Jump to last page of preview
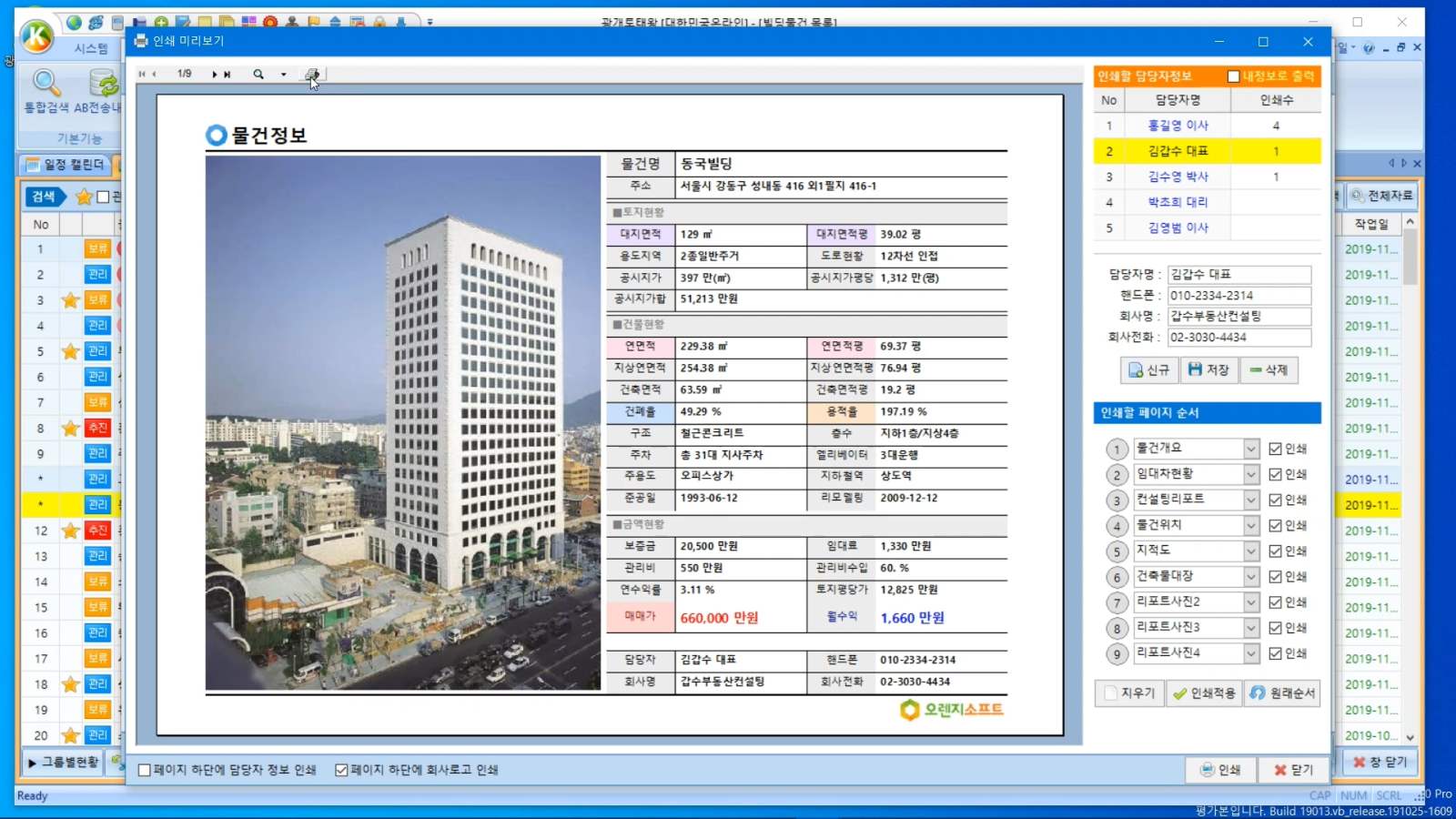 coord(227,75)
